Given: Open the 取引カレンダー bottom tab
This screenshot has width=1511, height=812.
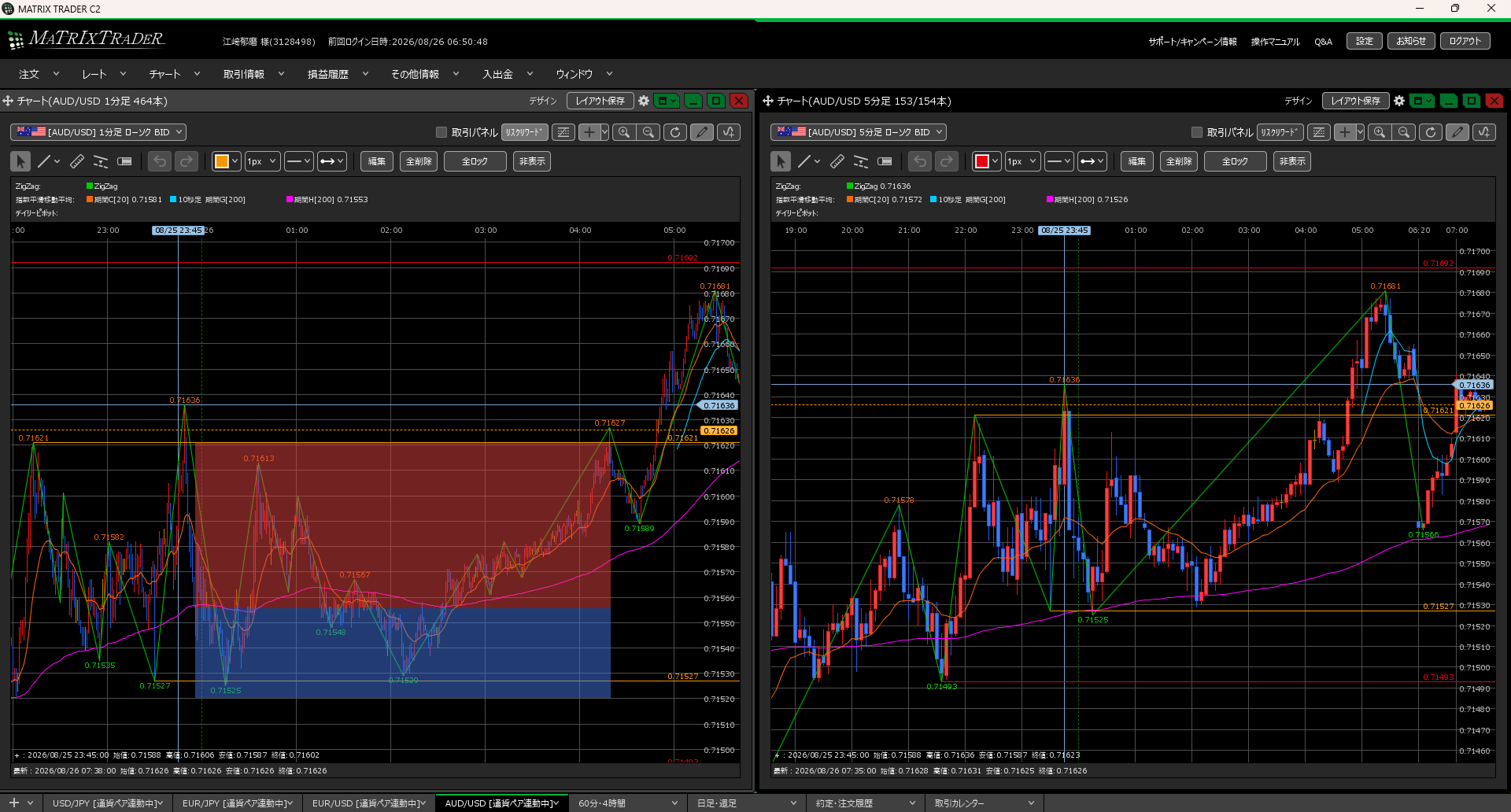Looking at the screenshot, I should coord(984,803).
